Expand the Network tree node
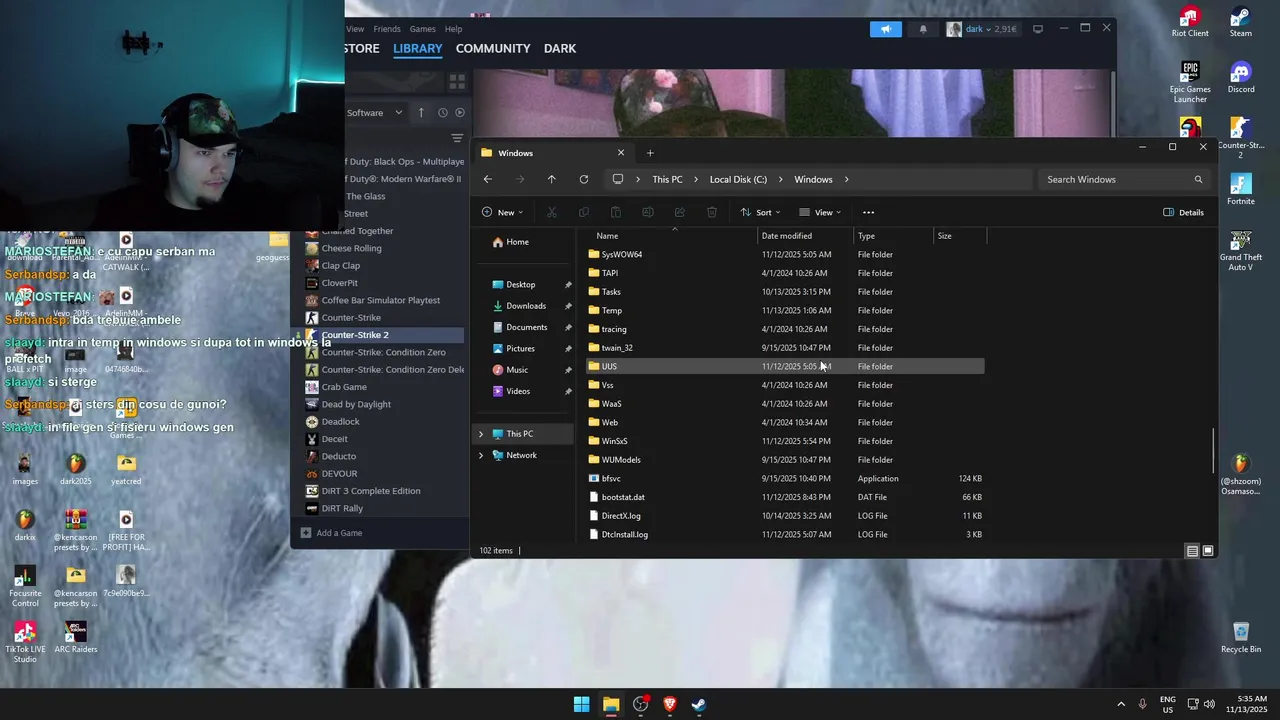The height and width of the screenshot is (720, 1280). click(481, 455)
